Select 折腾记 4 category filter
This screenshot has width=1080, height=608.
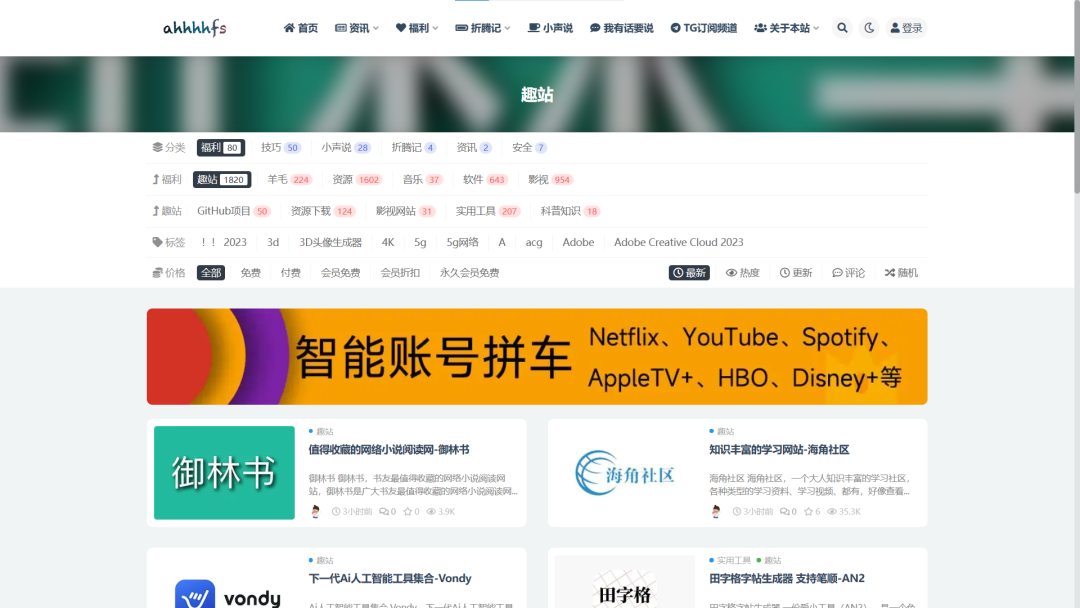coord(413,147)
